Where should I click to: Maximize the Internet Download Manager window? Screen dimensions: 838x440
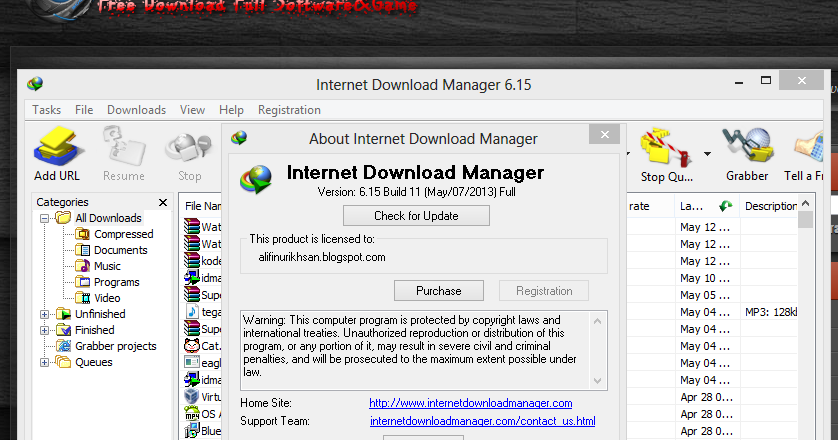pos(766,80)
